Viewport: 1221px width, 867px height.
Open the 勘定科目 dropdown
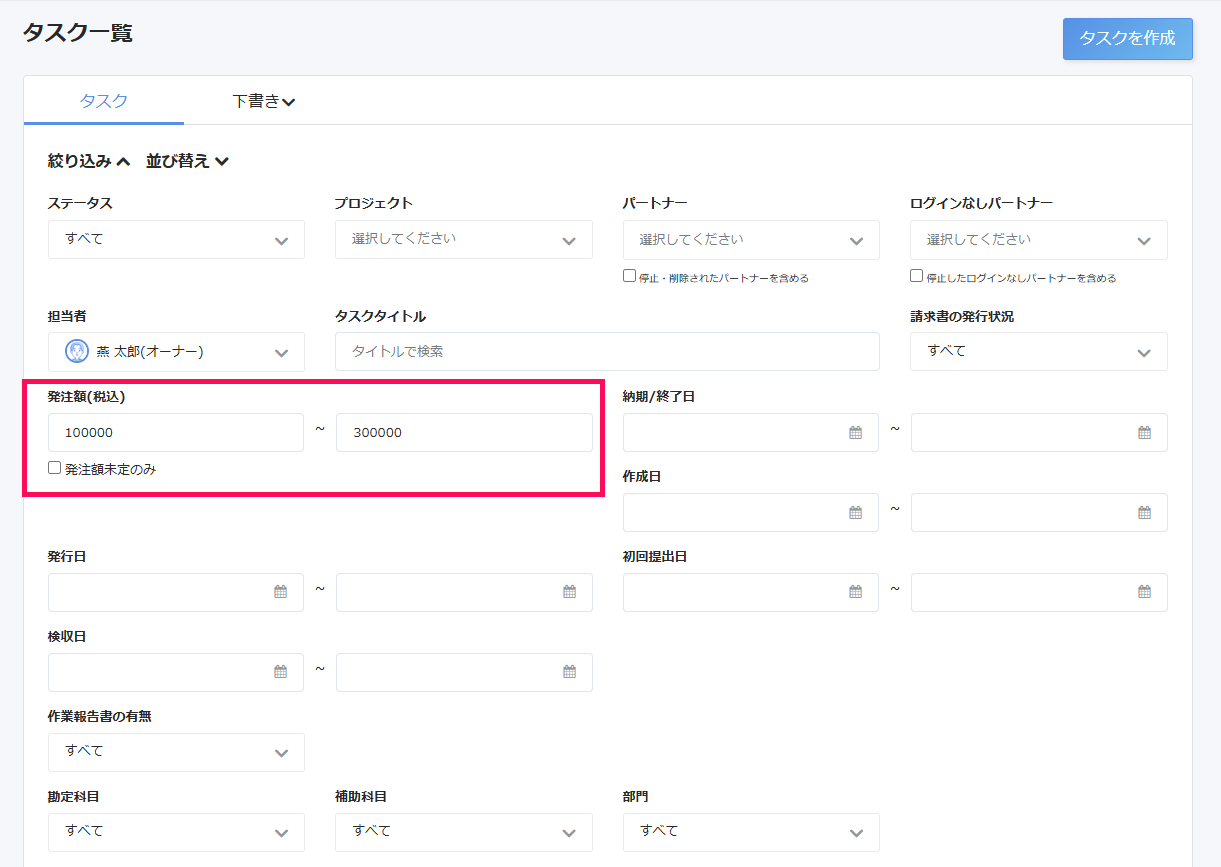click(176, 832)
